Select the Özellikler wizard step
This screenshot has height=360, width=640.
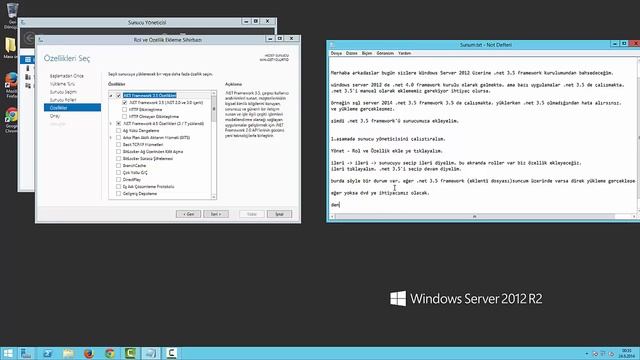[x=72, y=108]
